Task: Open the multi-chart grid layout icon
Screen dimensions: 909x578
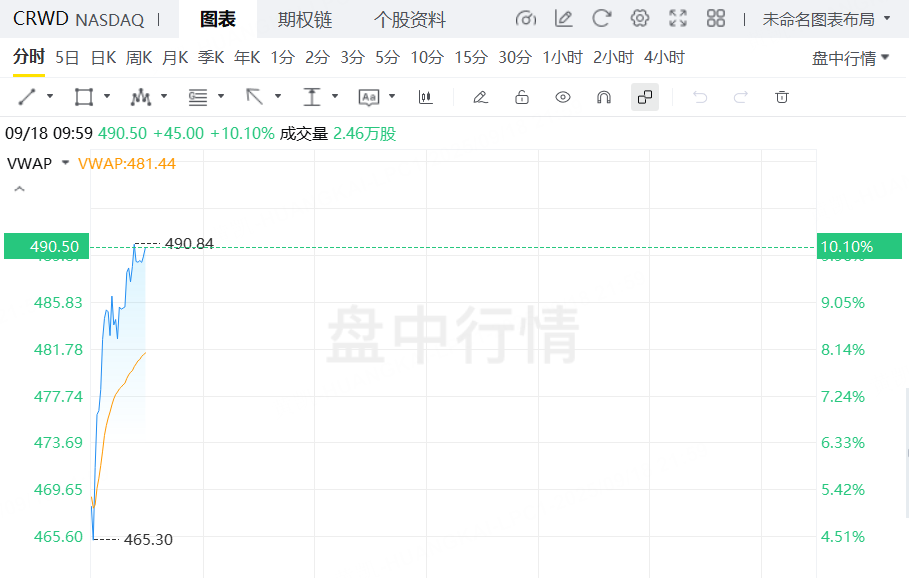Action: coord(716,19)
